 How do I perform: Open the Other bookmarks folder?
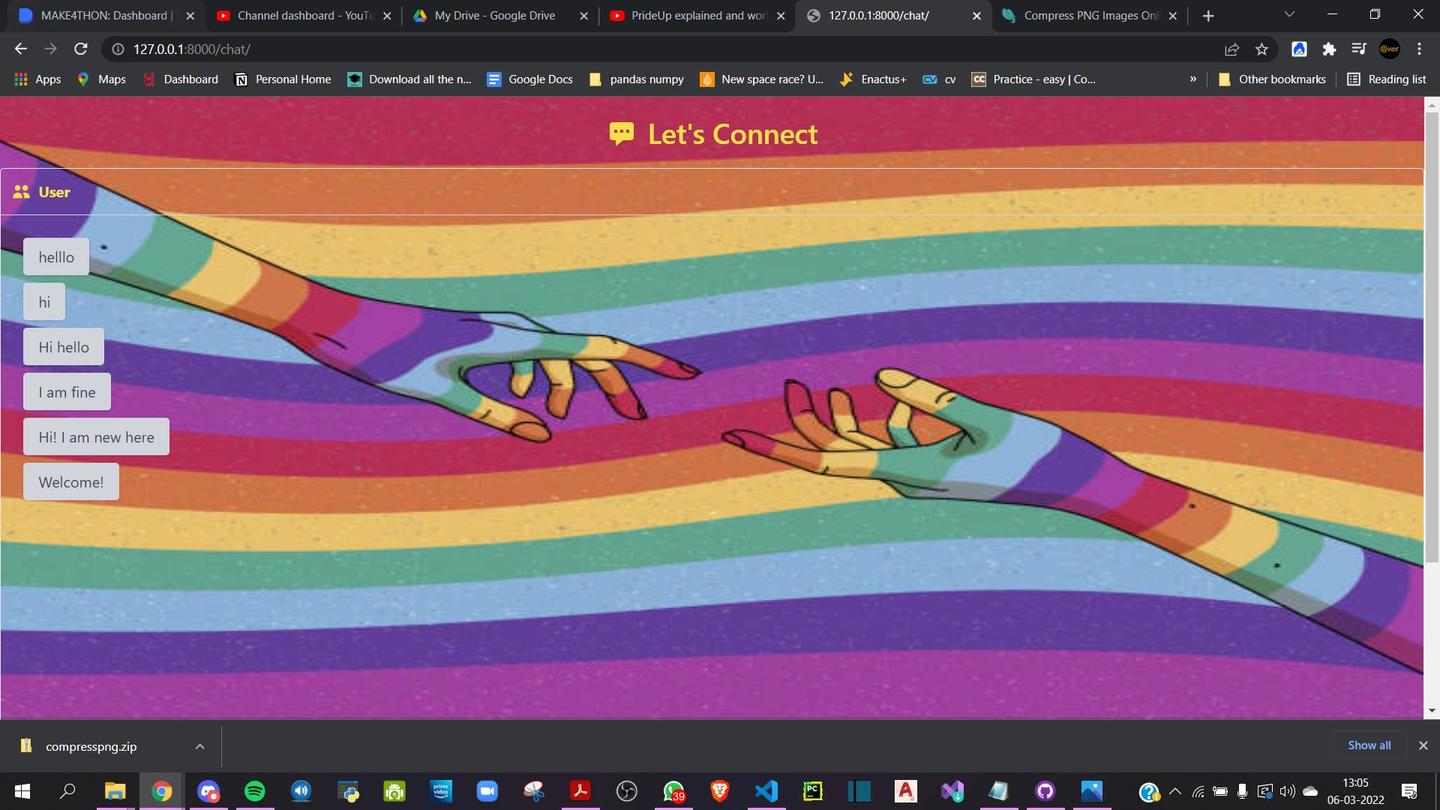tap(1272, 79)
